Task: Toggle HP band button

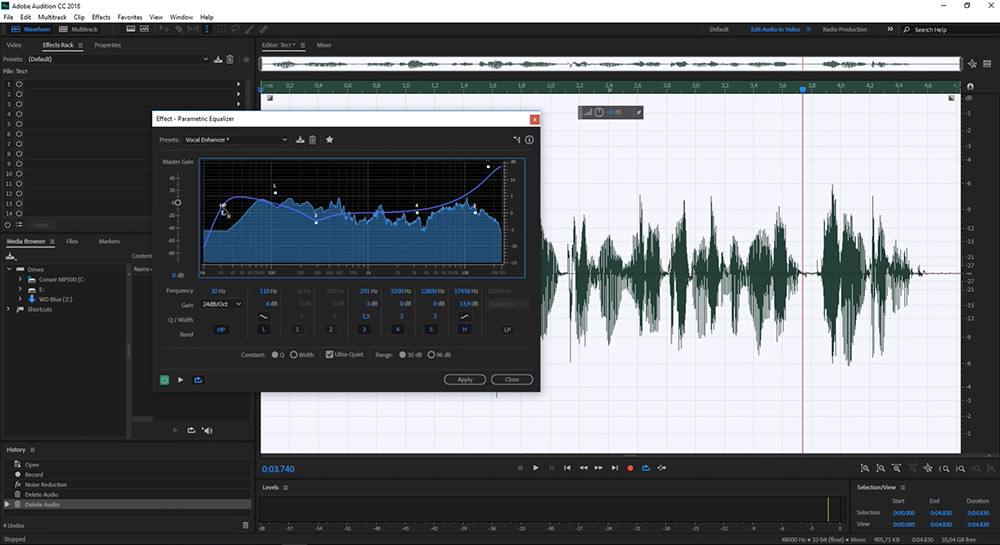Action: (x=221, y=330)
